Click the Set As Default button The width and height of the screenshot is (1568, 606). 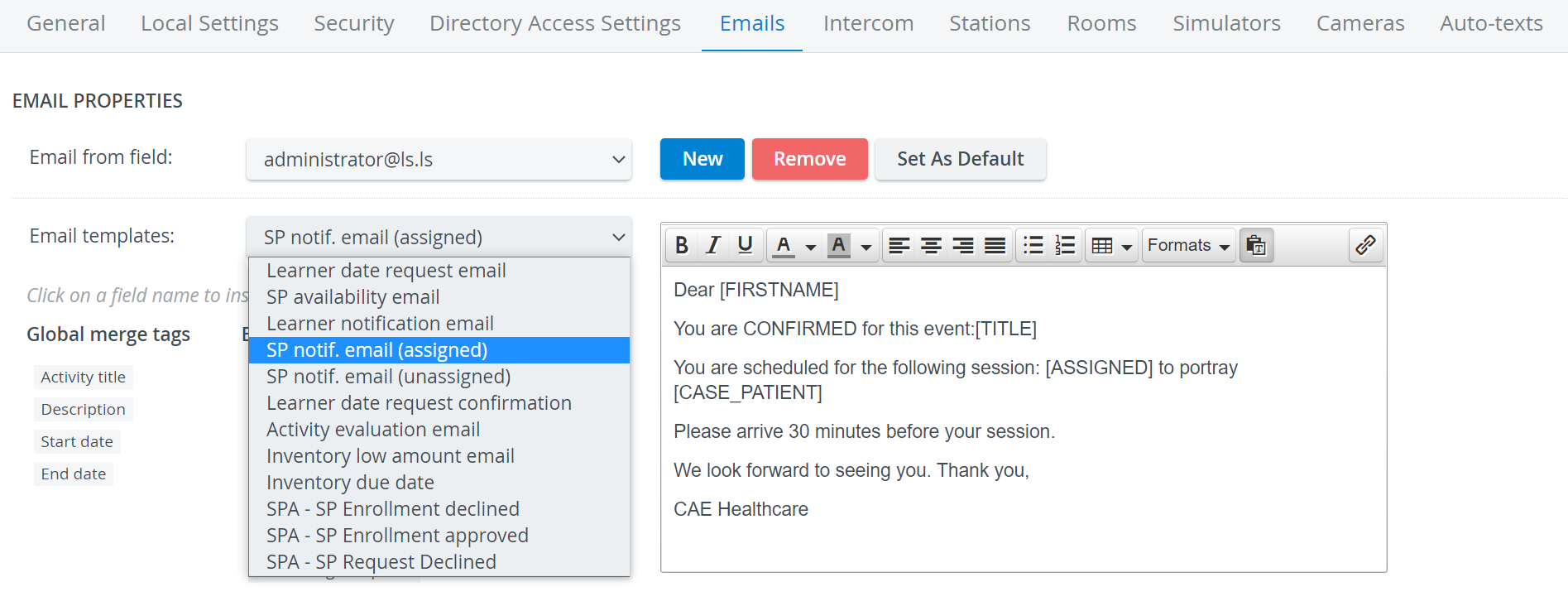(x=961, y=159)
